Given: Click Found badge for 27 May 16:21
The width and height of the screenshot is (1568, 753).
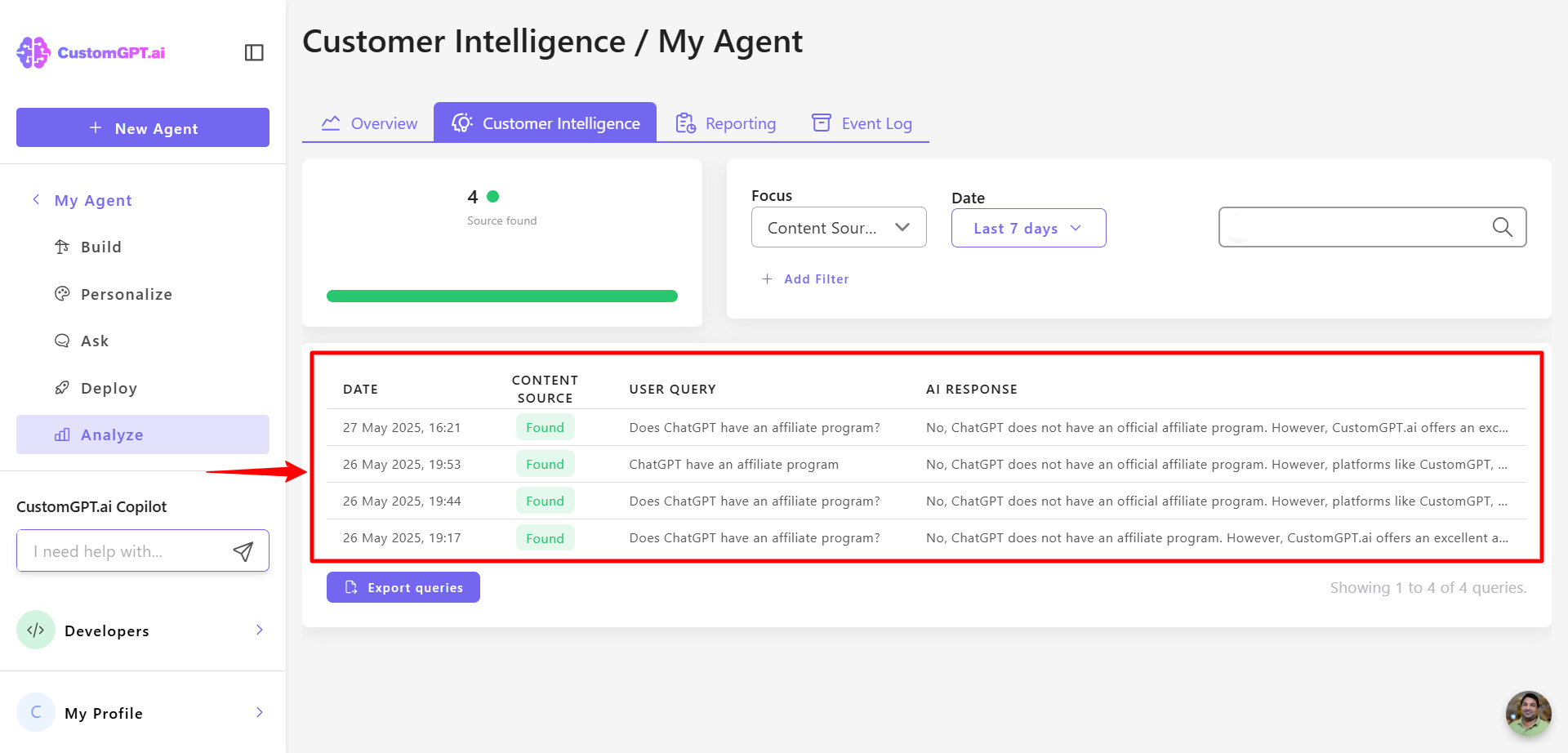Looking at the screenshot, I should pos(545,427).
